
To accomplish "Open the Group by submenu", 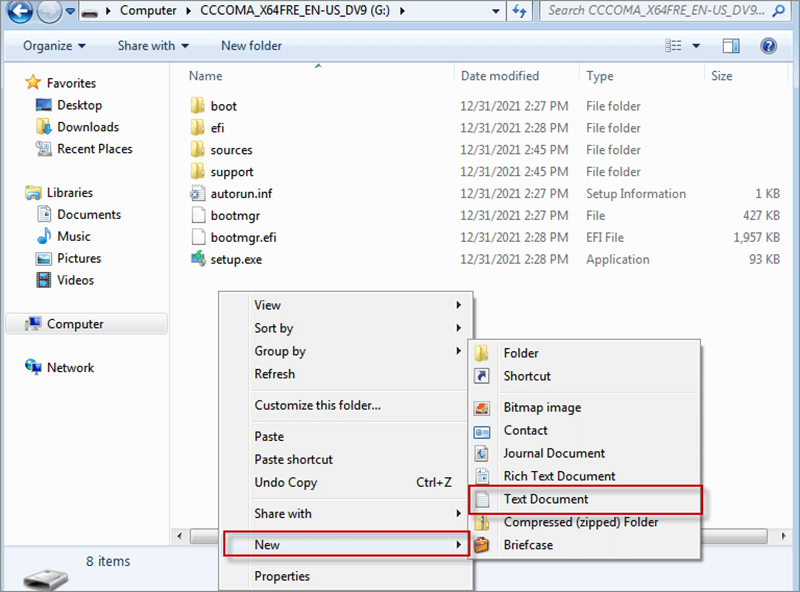I will (x=345, y=351).
